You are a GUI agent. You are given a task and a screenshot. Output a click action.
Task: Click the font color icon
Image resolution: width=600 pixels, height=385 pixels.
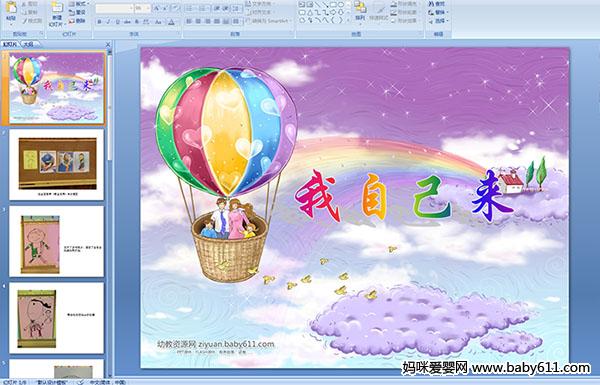(171, 22)
